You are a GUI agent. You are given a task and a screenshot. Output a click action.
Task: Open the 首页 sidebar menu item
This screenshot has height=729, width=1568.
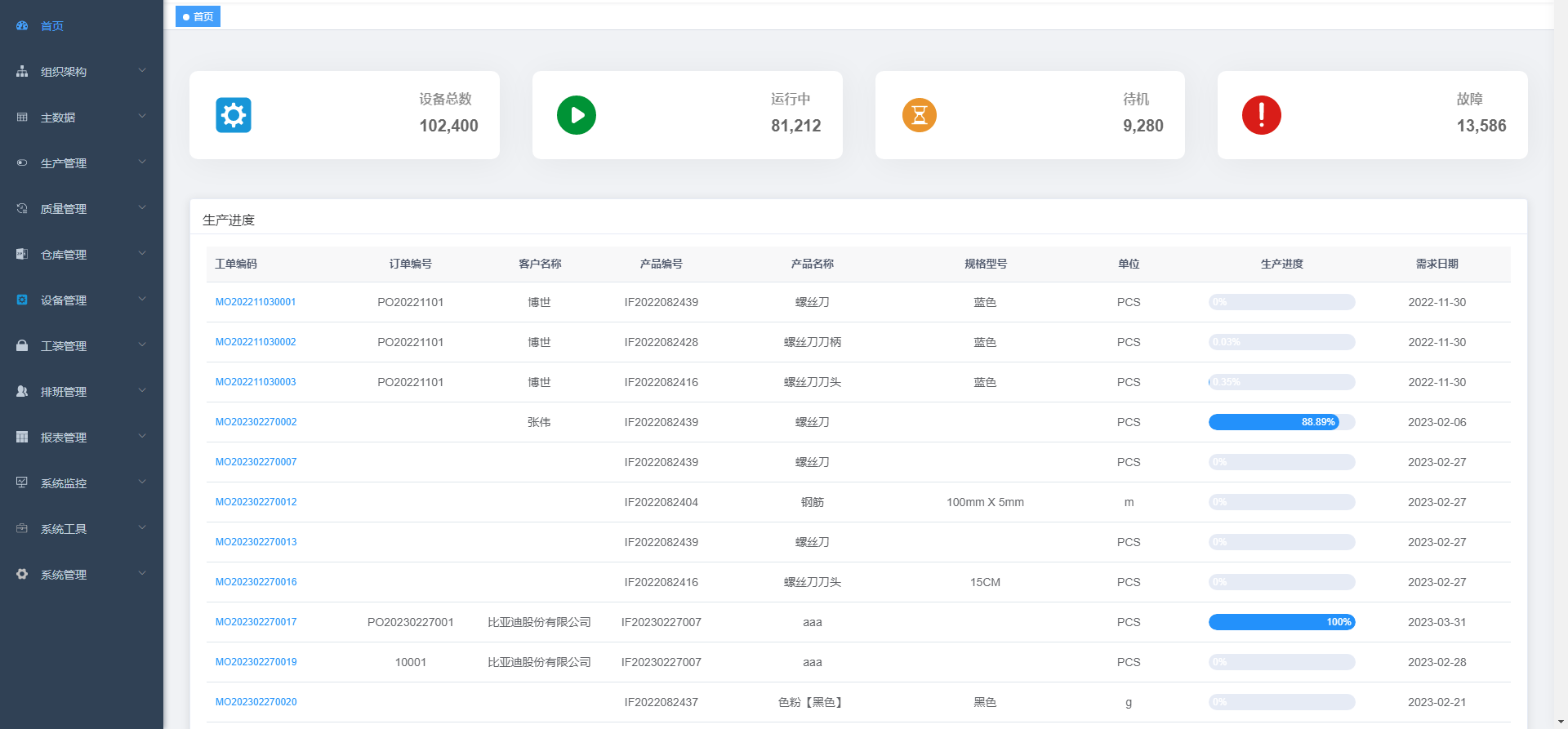(x=82, y=26)
